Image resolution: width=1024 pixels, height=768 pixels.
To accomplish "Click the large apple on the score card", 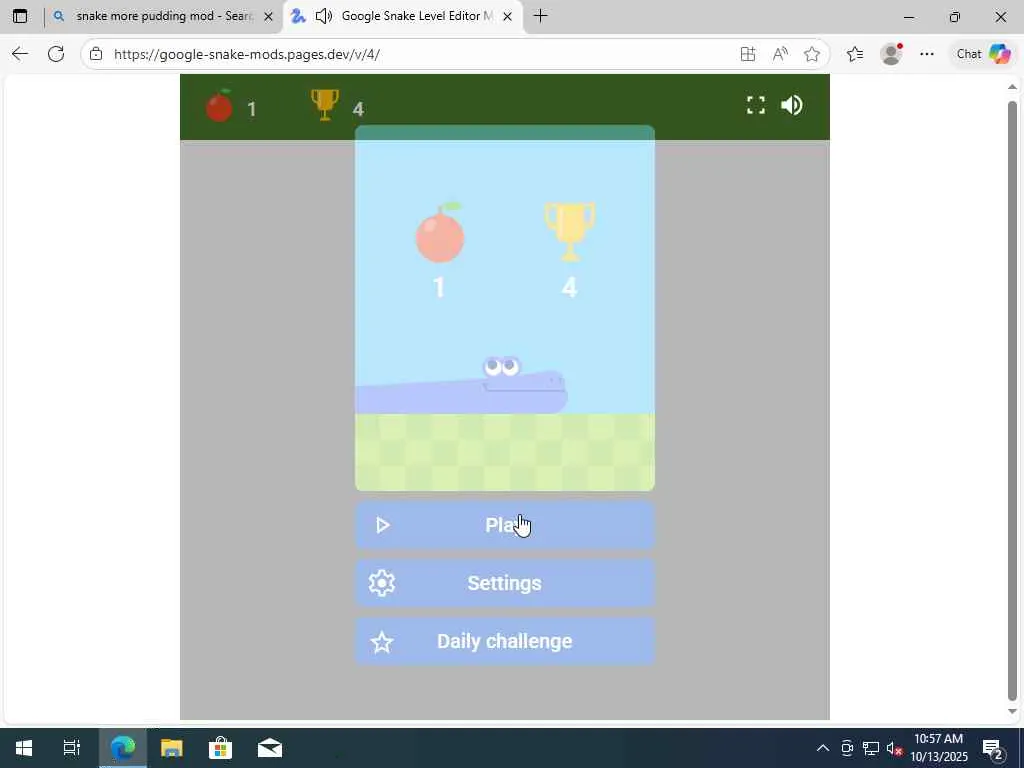I will click(x=440, y=232).
